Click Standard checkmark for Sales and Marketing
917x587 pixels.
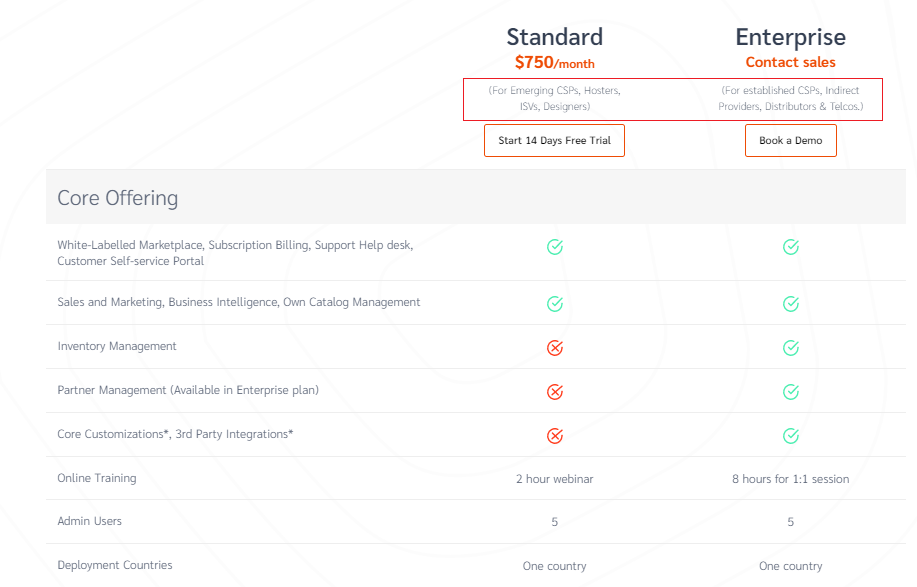click(x=555, y=304)
